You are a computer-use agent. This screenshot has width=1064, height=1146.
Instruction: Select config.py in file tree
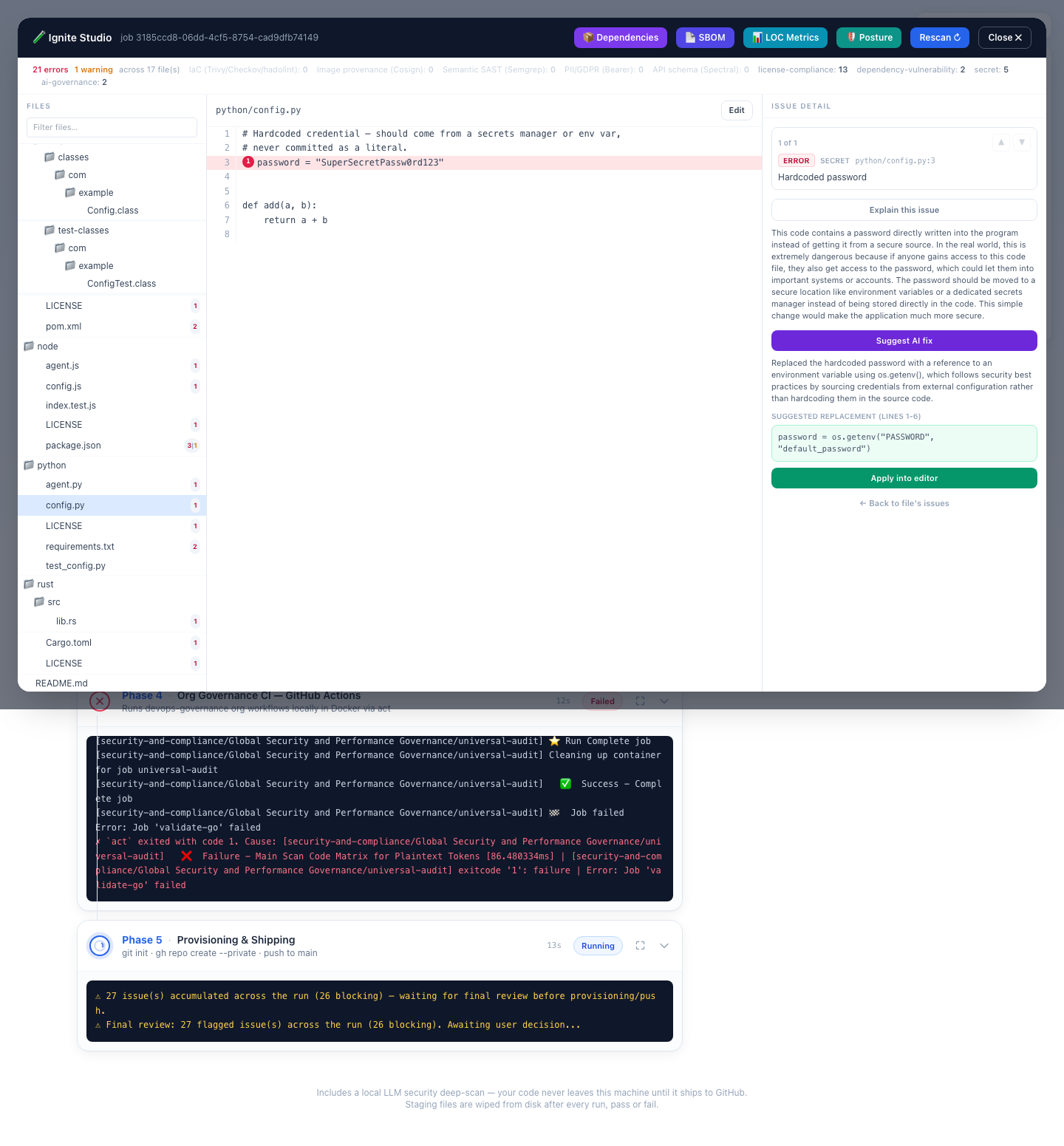112,505
